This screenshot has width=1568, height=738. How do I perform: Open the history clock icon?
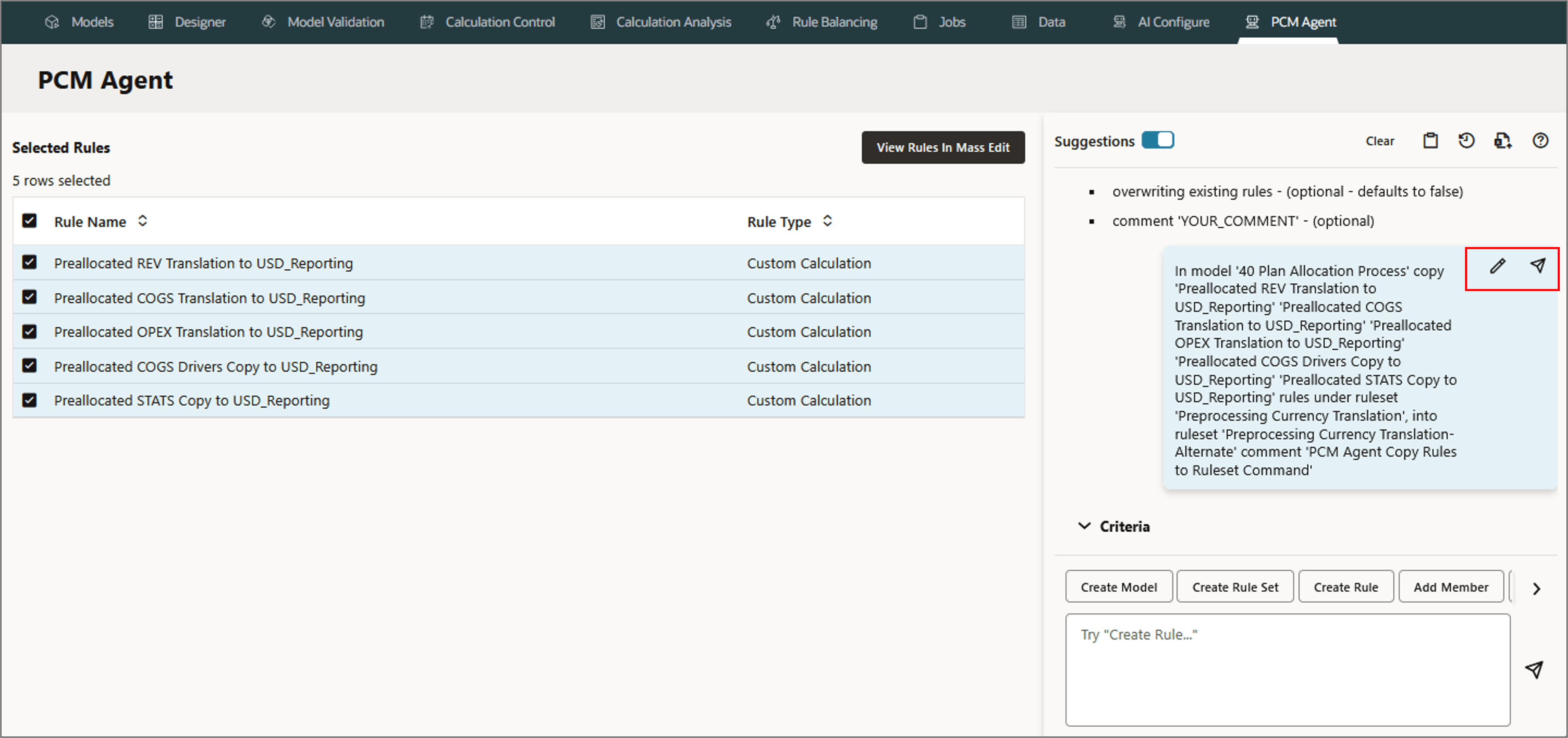point(1466,141)
